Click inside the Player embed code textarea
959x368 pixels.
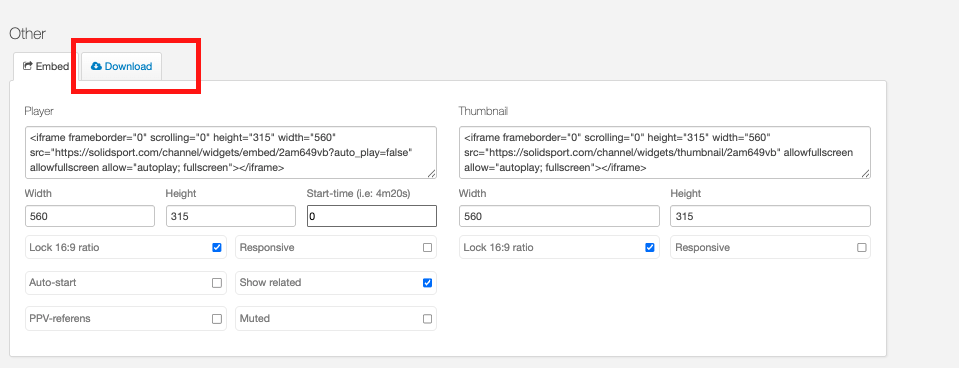coord(231,153)
